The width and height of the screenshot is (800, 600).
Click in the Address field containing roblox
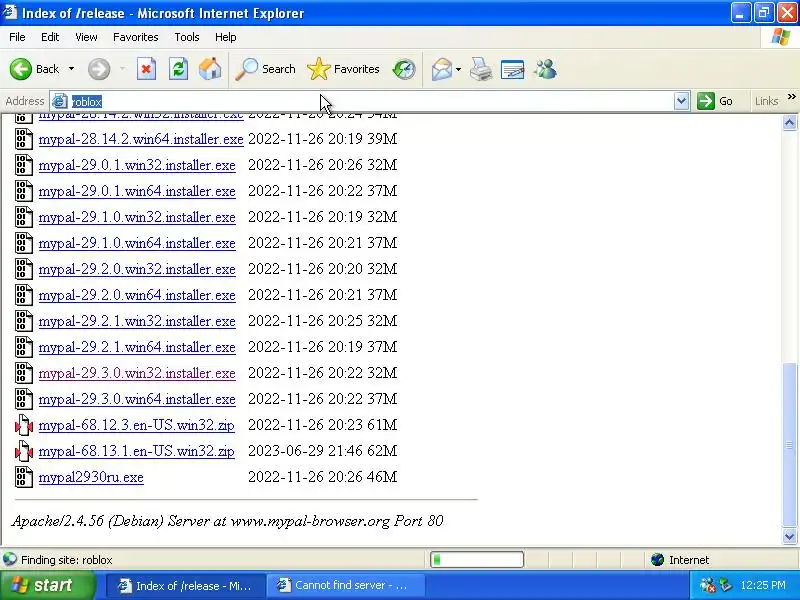372,101
